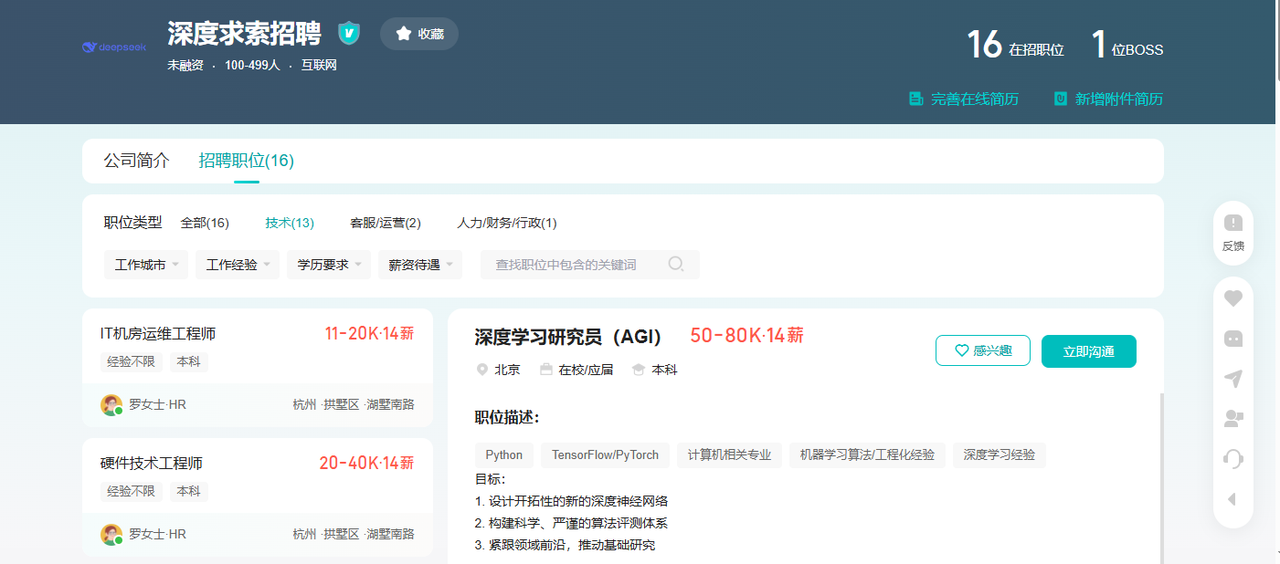
Task: Filter by 客服/运营(2) job type
Action: [x=385, y=223]
